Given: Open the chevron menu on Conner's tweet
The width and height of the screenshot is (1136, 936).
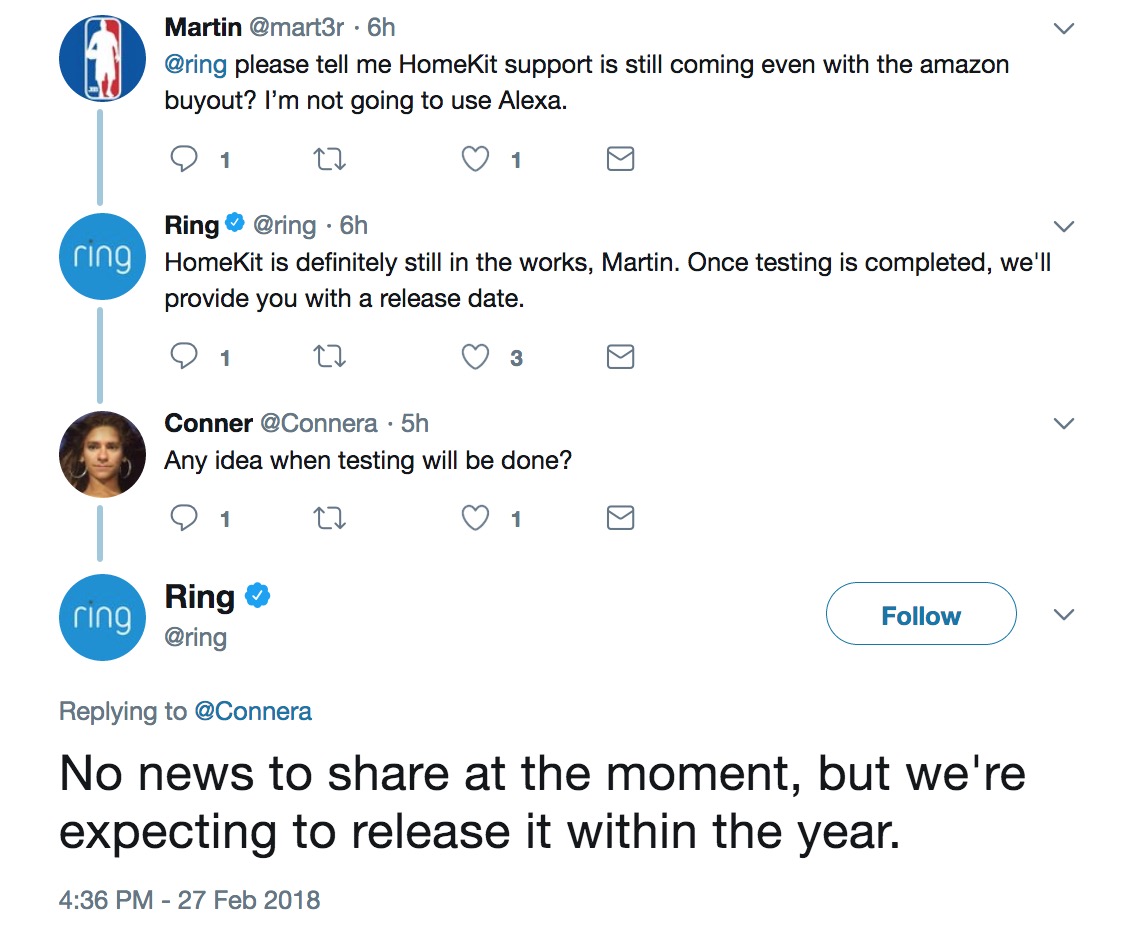Looking at the screenshot, I should 1064,424.
